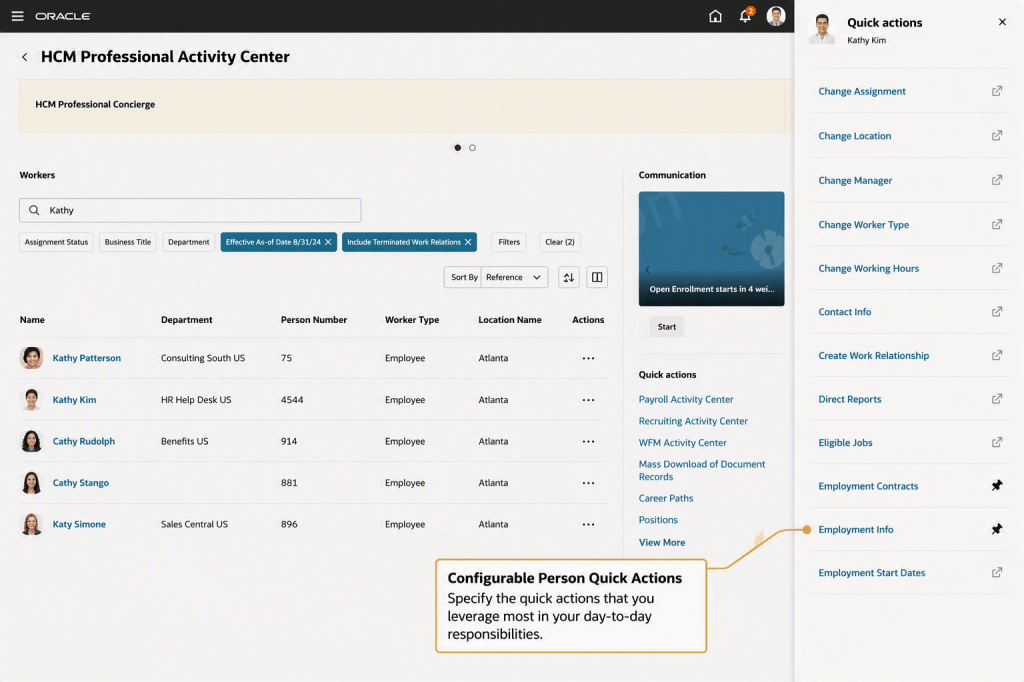1024x682 pixels.
Task: Remove the Effective As-of Date filter chip
Action: pyautogui.click(x=328, y=242)
